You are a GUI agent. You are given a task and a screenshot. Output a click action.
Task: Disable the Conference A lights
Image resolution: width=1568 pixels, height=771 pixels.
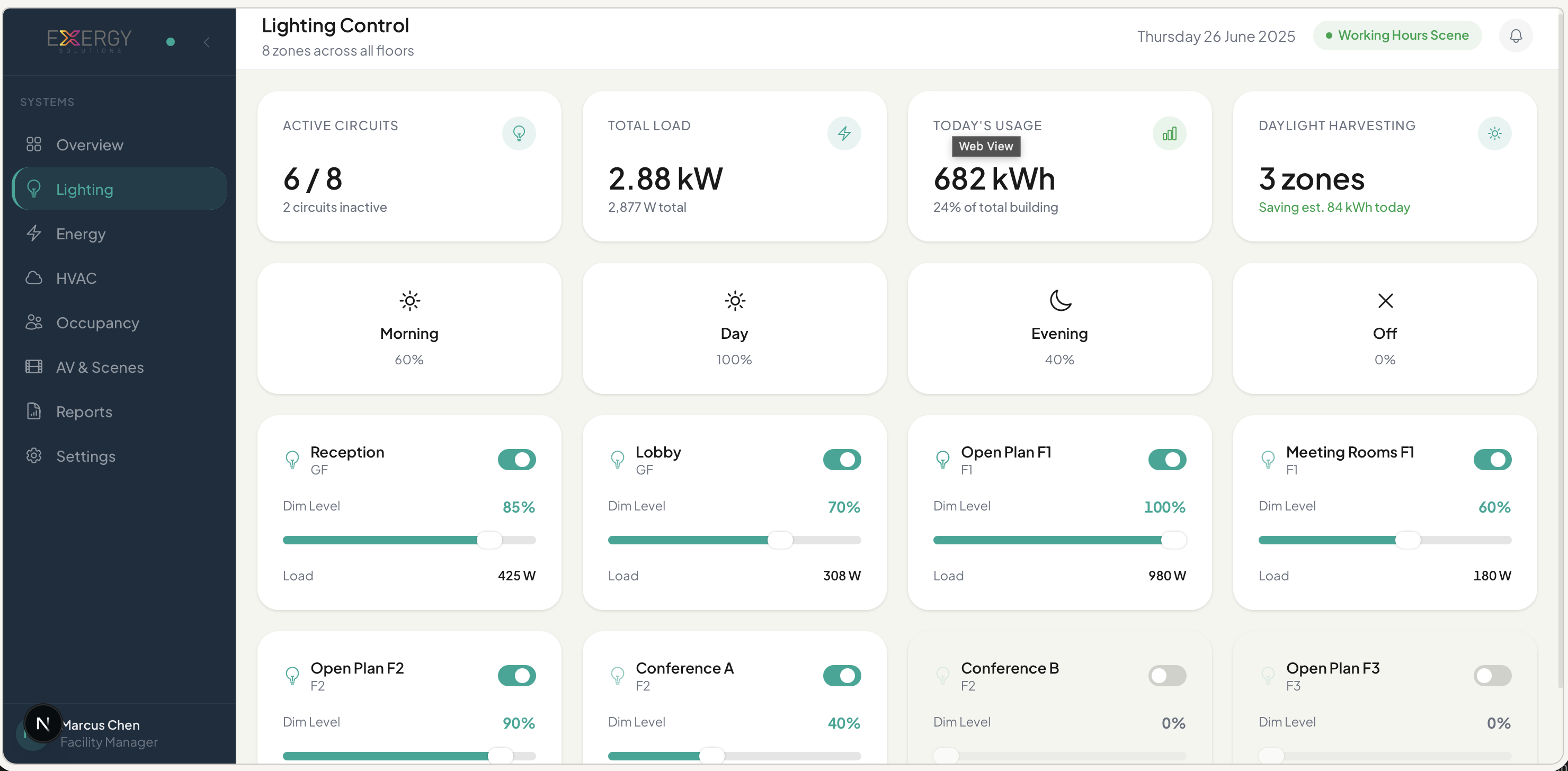(x=842, y=676)
